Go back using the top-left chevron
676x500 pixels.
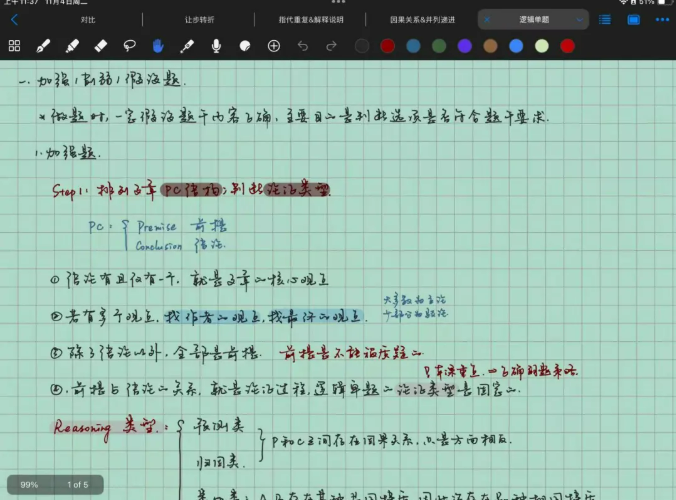pos(14,19)
